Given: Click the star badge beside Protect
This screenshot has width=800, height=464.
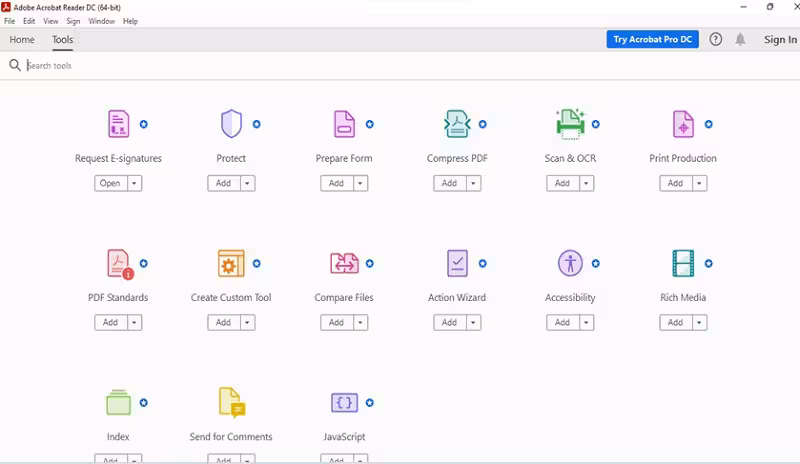Looking at the screenshot, I should (257, 124).
